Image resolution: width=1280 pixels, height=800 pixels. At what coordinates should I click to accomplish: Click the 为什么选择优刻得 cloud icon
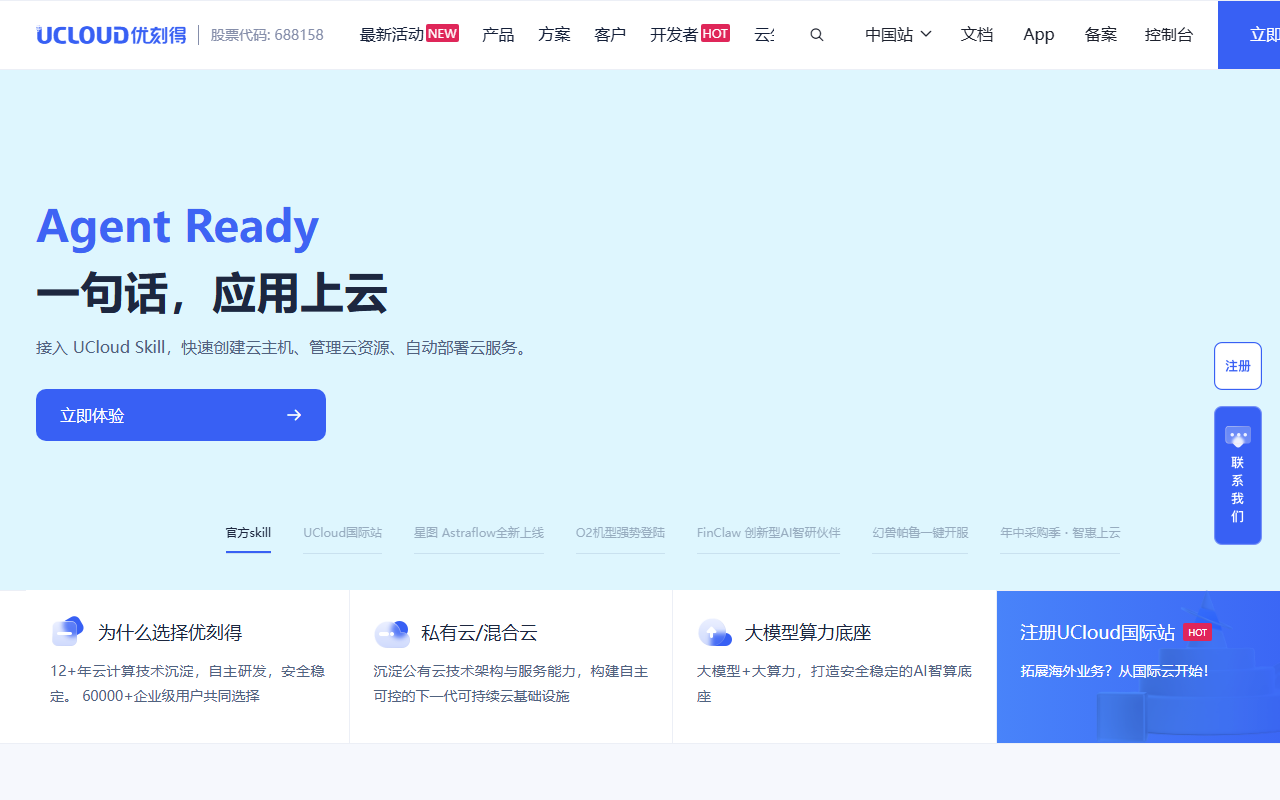tap(68, 631)
